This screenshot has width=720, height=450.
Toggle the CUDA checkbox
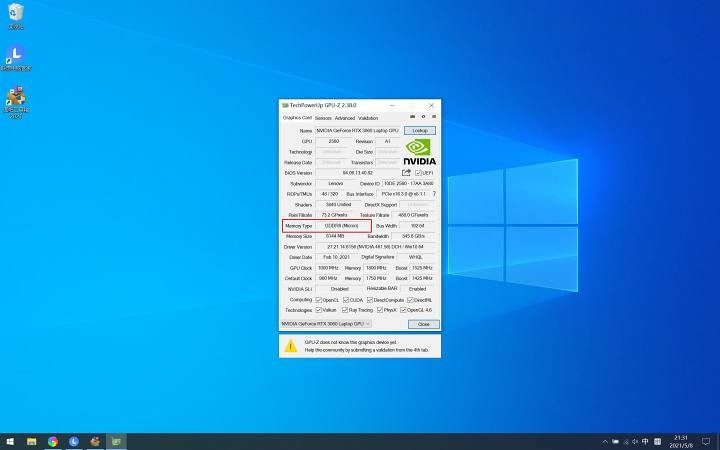346,300
